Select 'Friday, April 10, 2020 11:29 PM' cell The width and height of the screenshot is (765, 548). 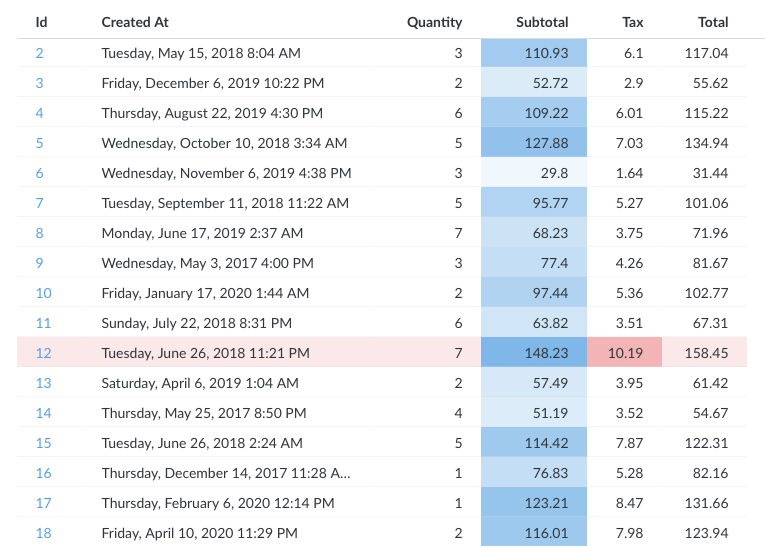coord(227,533)
